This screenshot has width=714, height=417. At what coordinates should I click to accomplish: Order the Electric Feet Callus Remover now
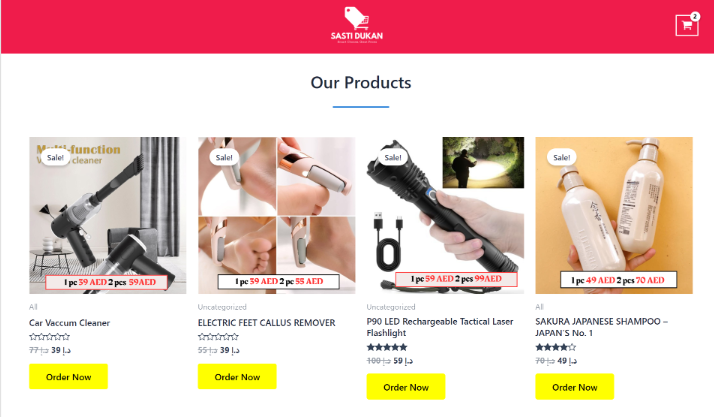pos(237,376)
